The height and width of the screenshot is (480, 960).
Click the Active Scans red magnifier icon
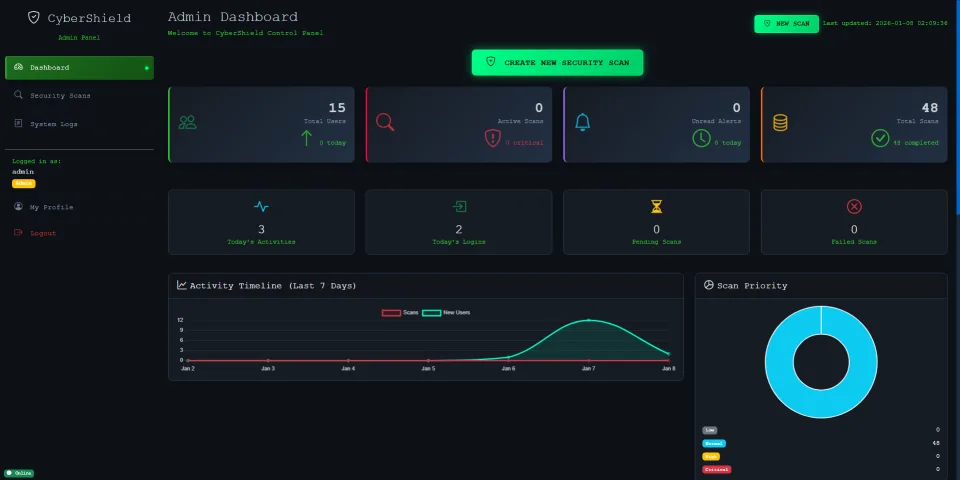coord(385,122)
